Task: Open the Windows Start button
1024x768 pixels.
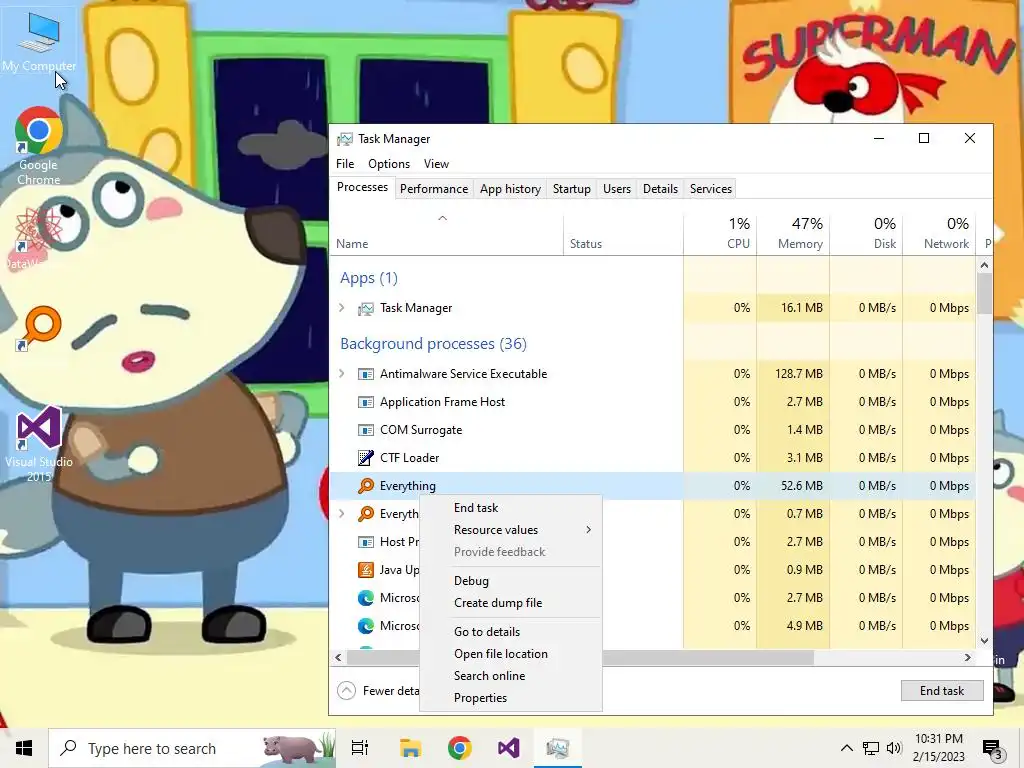Action: [24, 748]
